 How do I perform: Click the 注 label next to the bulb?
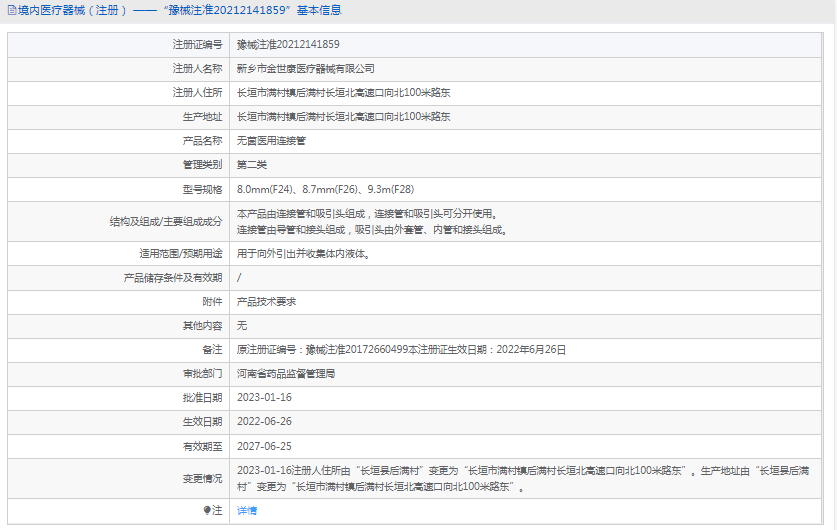[217, 511]
